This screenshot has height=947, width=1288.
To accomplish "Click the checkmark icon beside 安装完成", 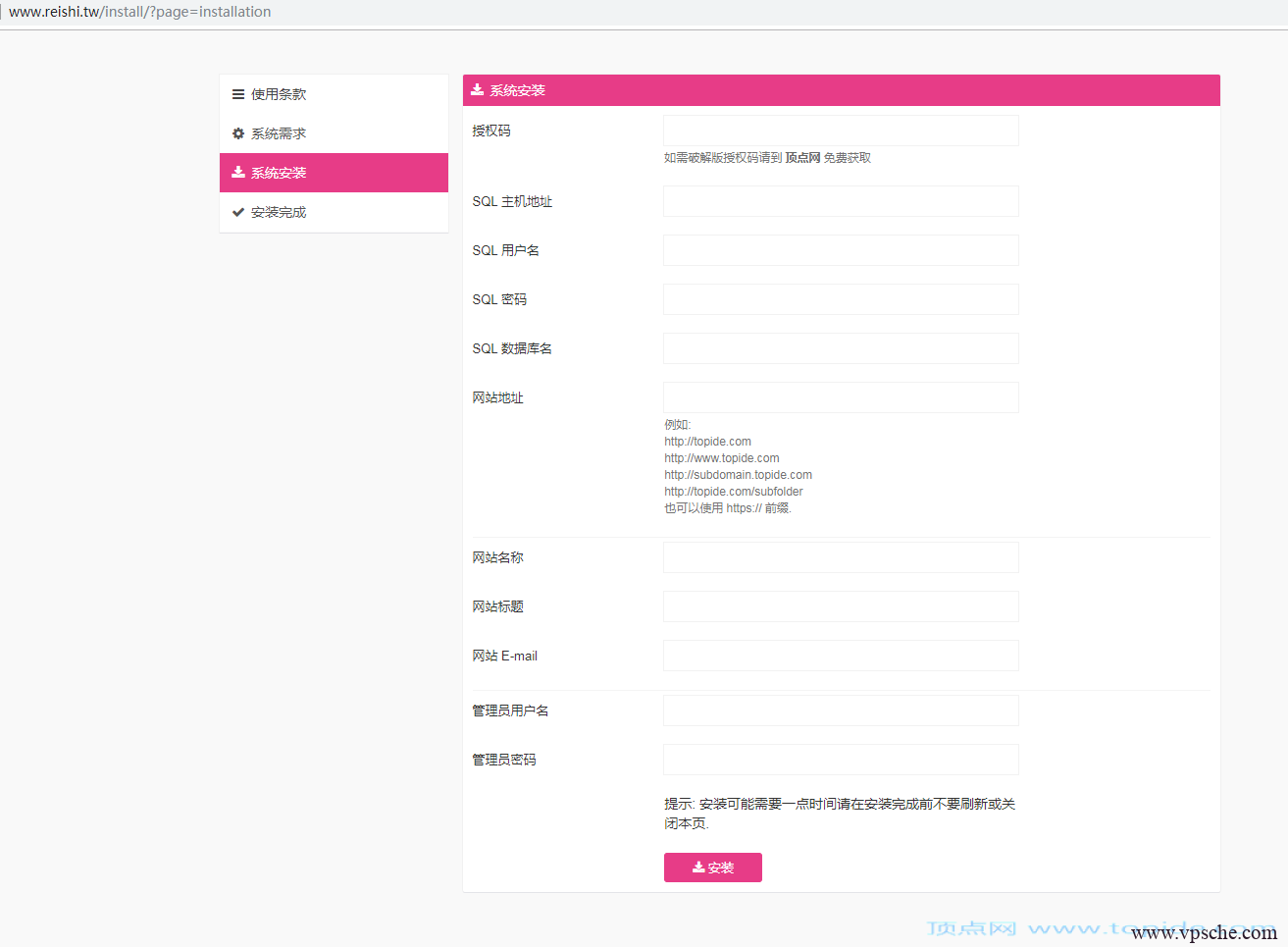I will point(237,212).
